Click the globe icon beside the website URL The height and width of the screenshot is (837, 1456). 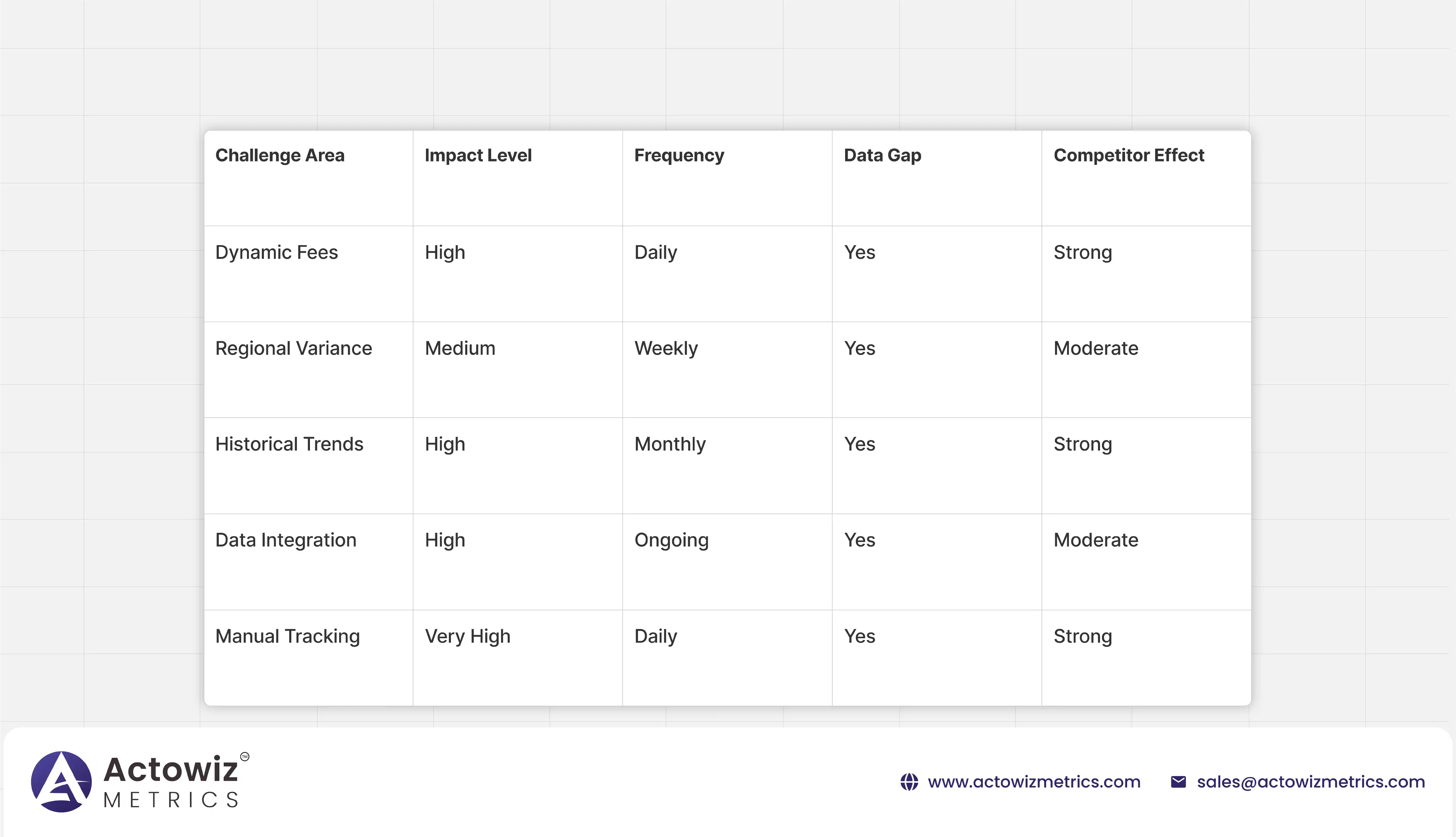point(909,782)
